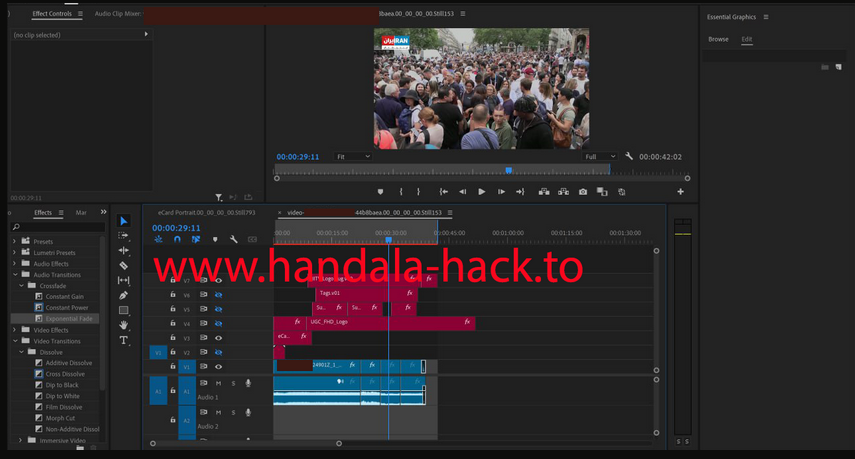Solo Audio 1 track
The height and width of the screenshot is (459, 855).
point(233,383)
